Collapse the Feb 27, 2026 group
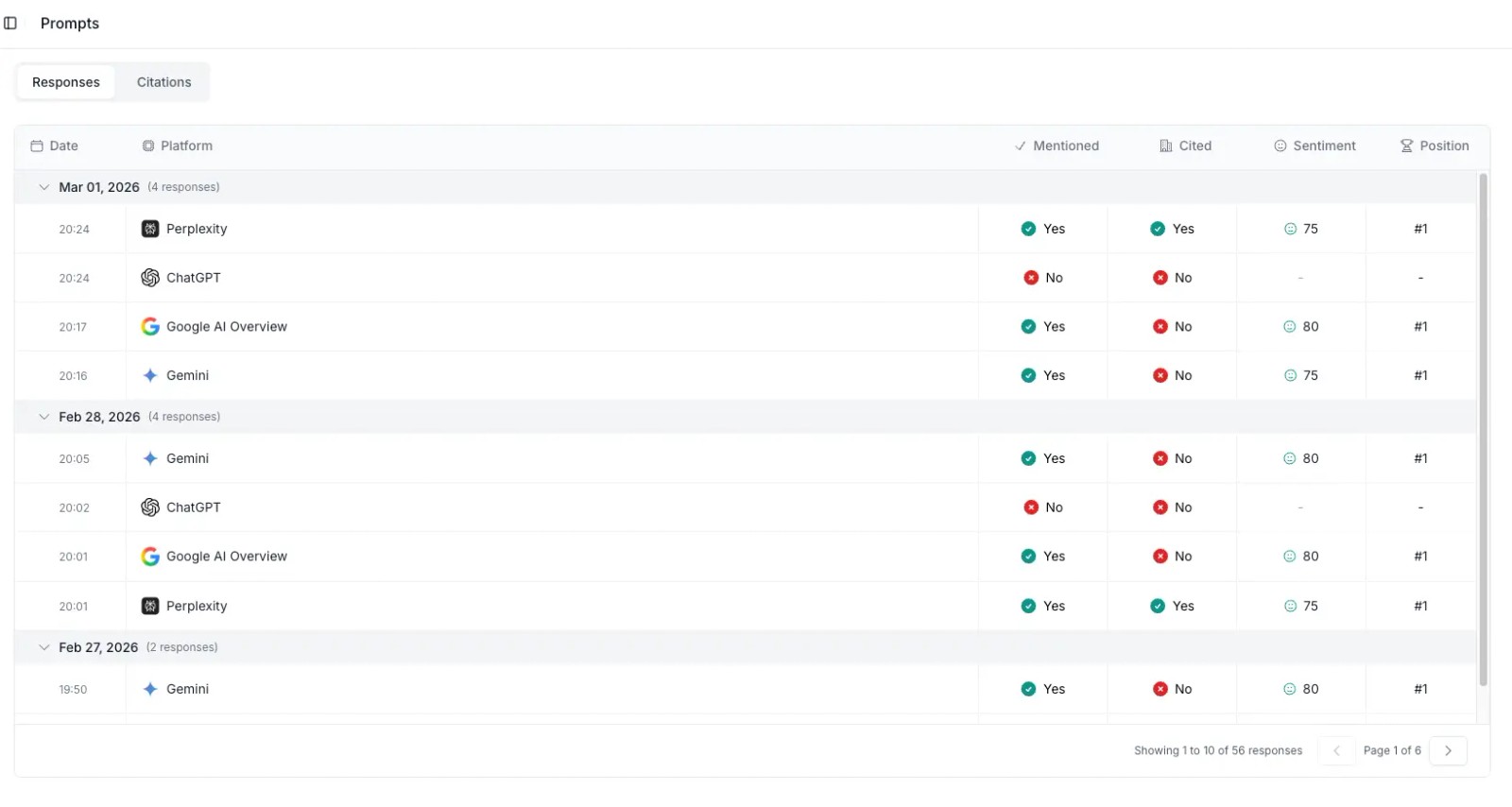1512x807 pixels. [x=44, y=647]
